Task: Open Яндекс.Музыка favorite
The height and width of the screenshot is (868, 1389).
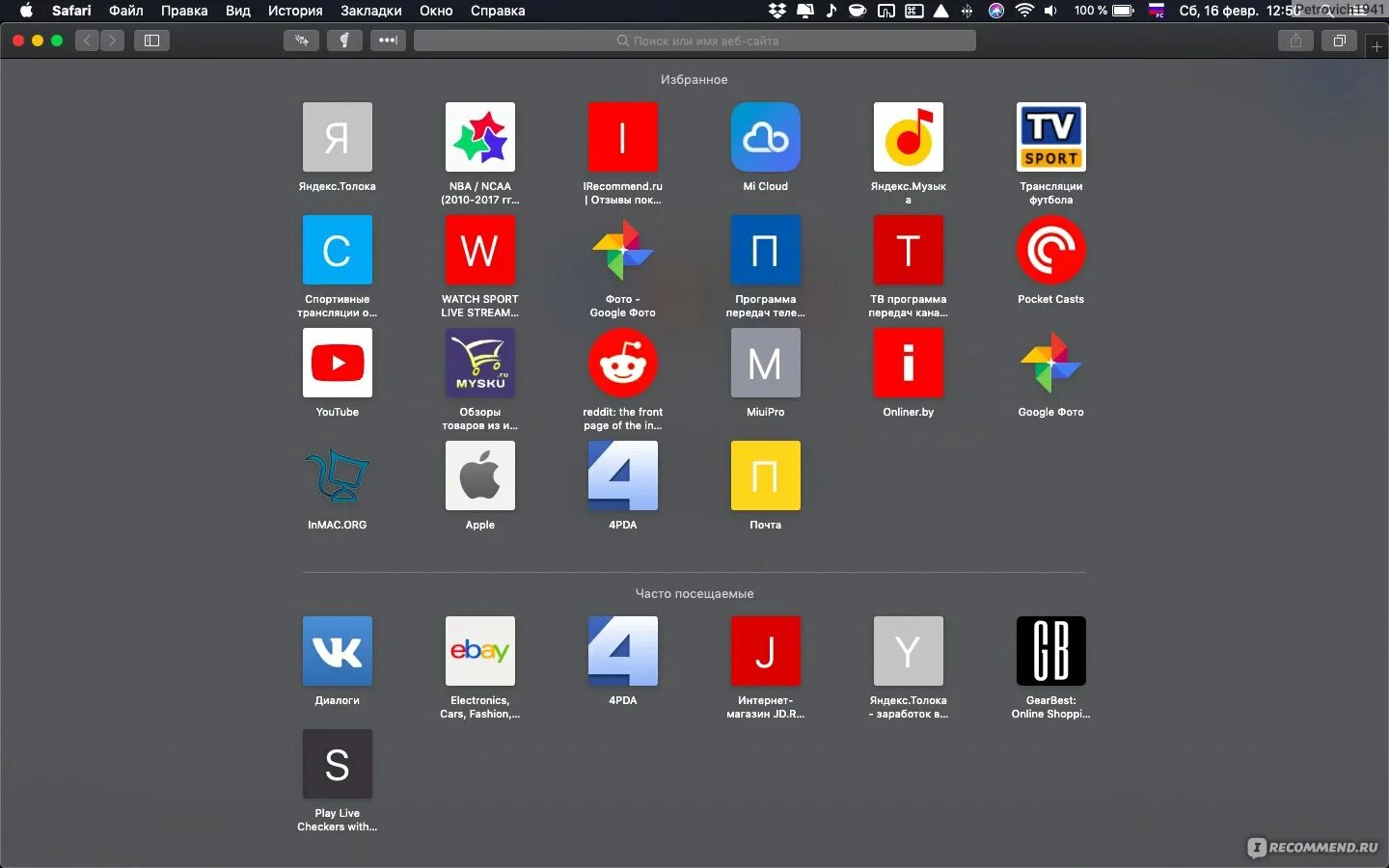Action: (x=908, y=137)
